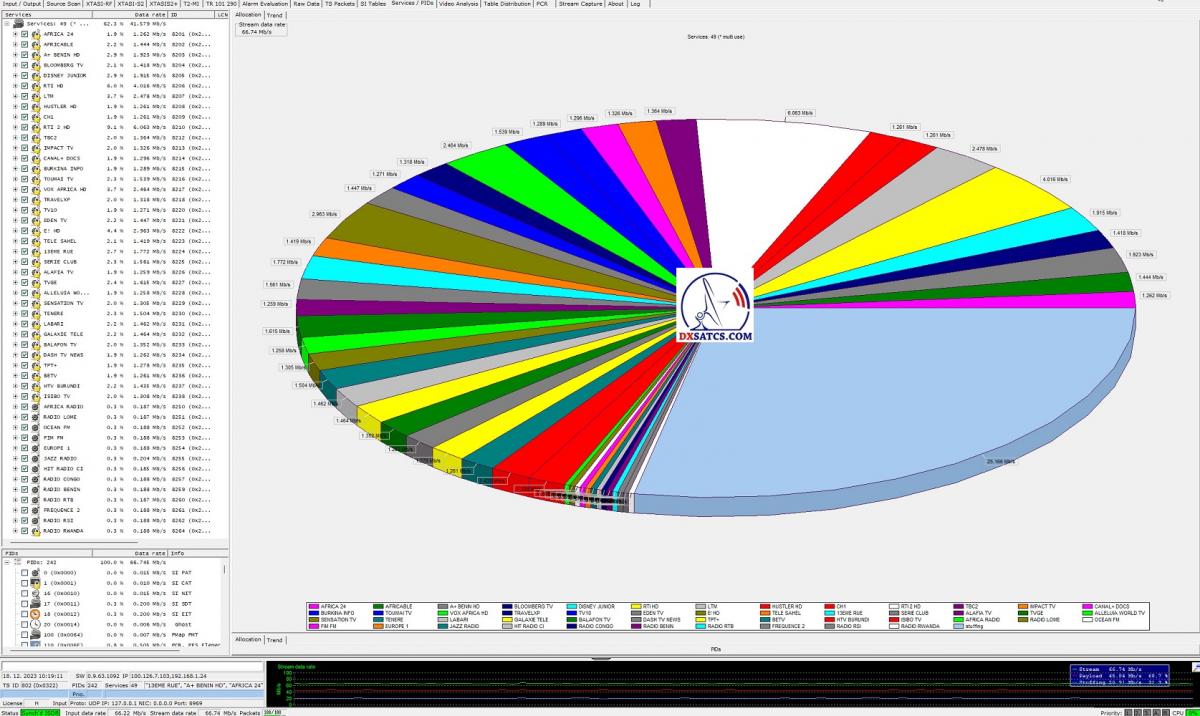Click the DISNEY JUNIOR service icon

[x=35, y=75]
